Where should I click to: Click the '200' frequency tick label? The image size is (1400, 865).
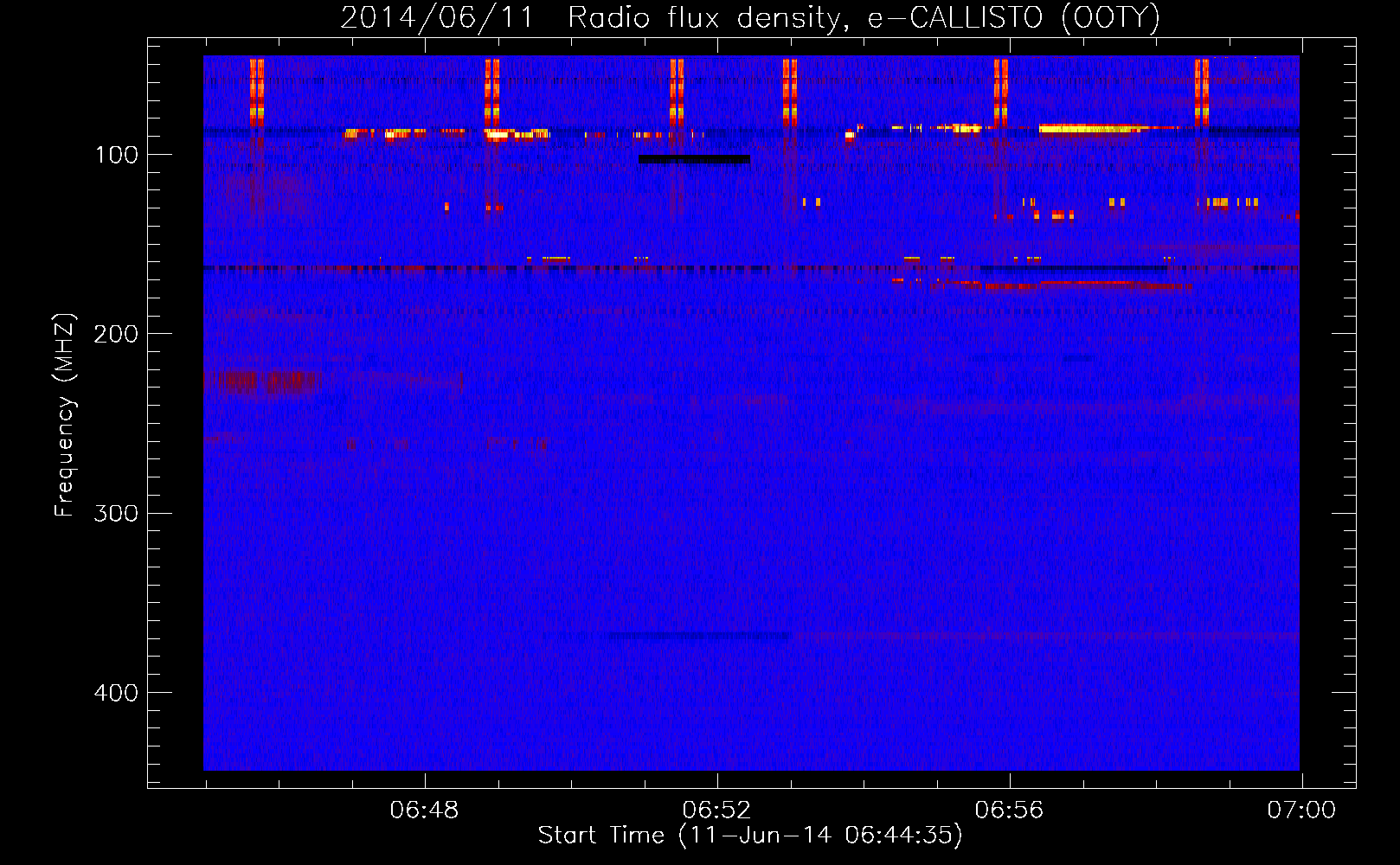117,334
